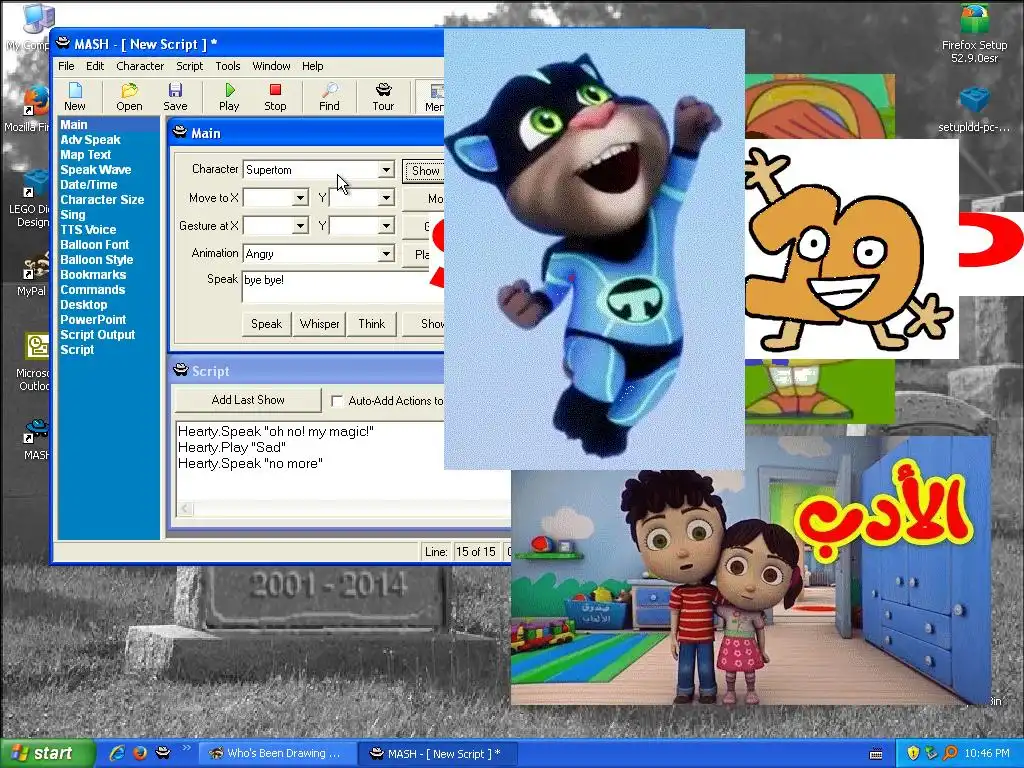
Task: Select Desktop in the sidebar
Action: [84, 305]
